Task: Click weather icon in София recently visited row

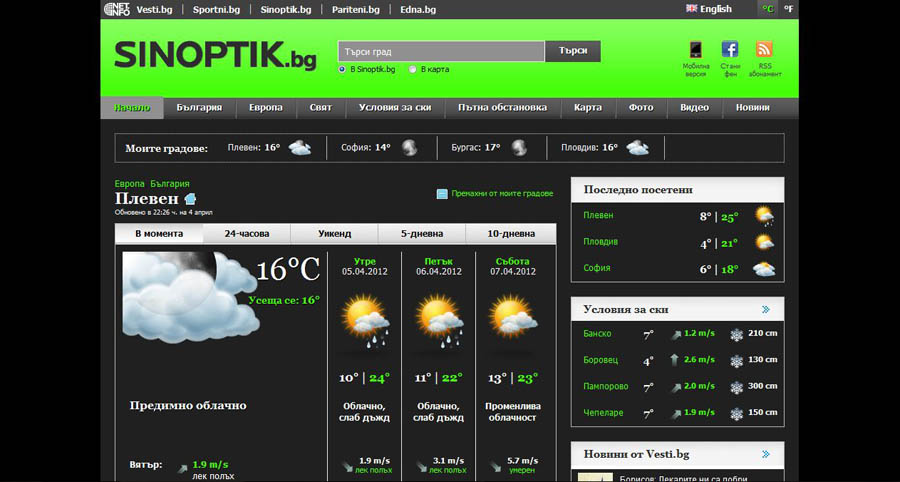Action: click(x=764, y=269)
